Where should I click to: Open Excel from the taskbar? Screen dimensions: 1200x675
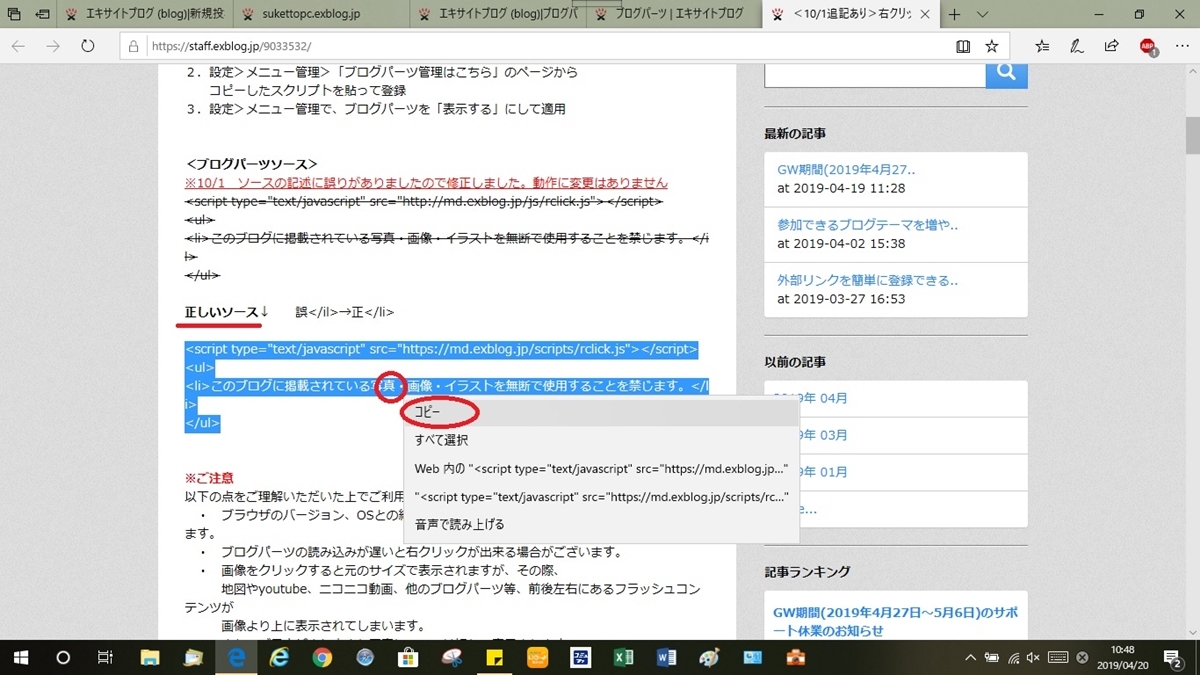[x=623, y=658]
